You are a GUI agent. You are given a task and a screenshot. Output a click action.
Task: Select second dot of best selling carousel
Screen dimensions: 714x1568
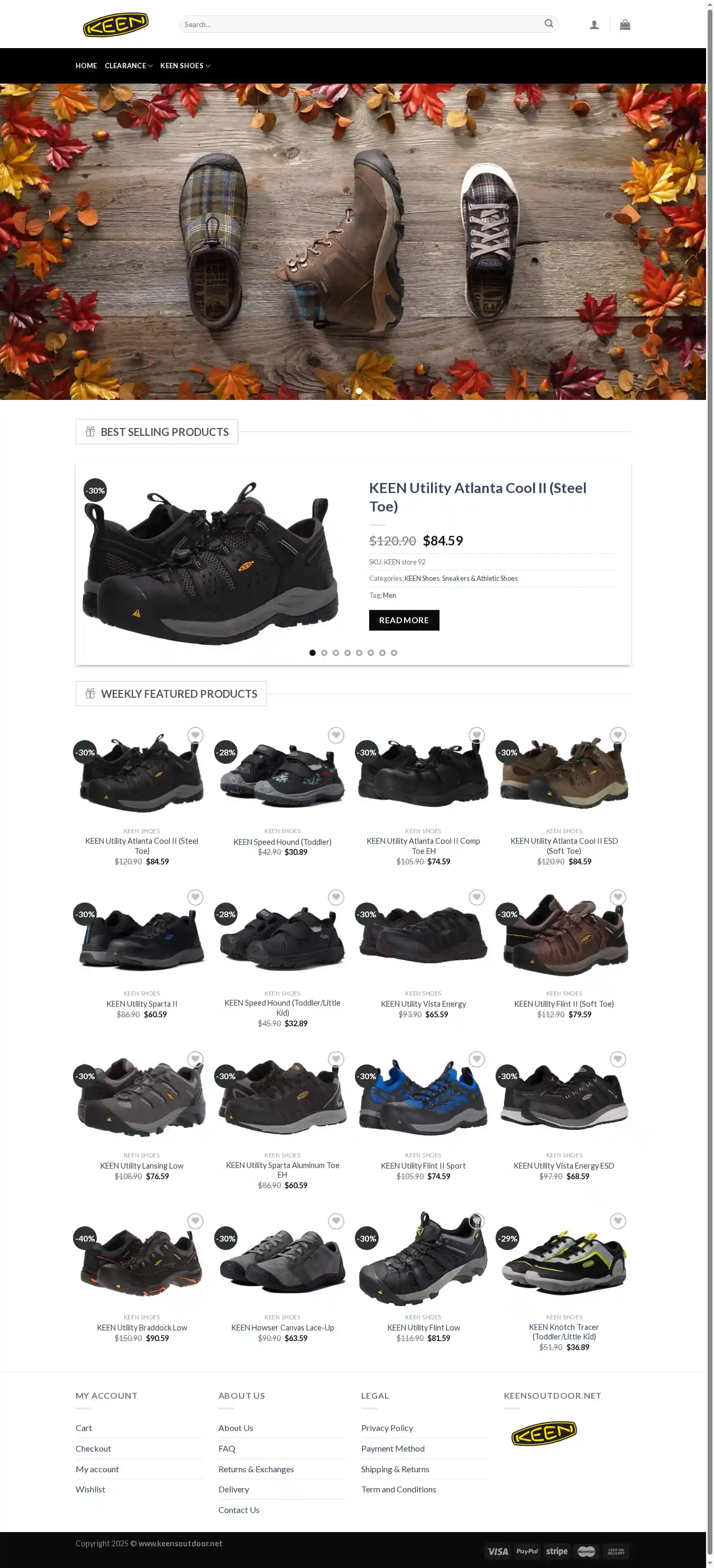[x=324, y=652]
